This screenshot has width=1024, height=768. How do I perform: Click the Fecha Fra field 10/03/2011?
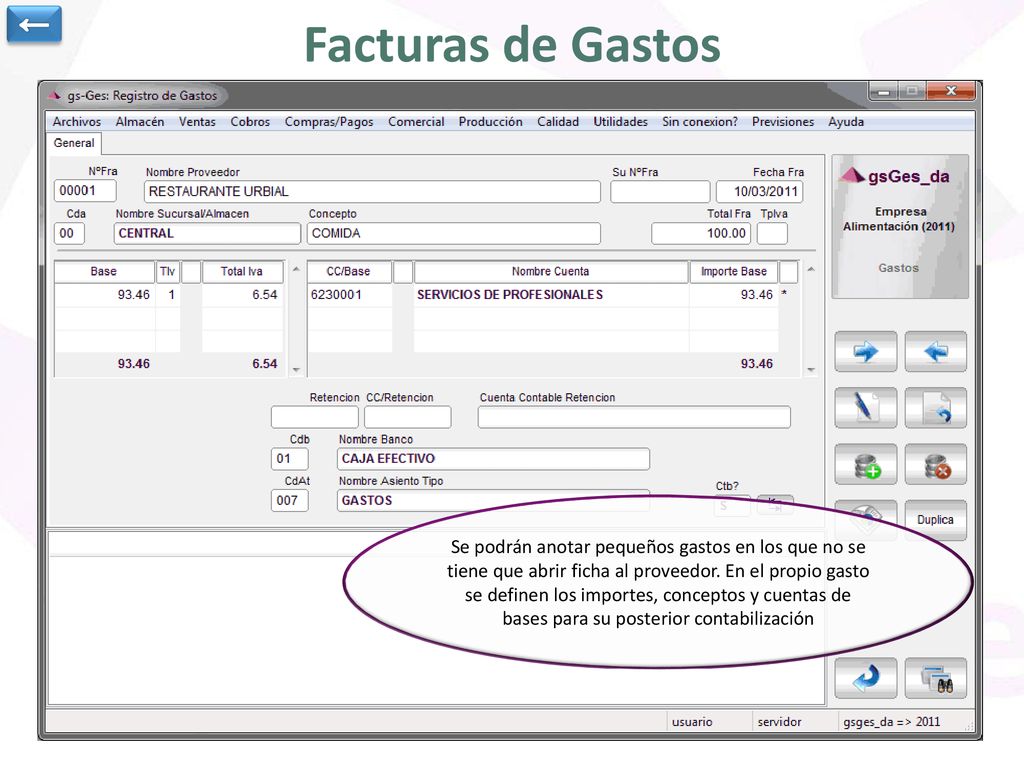coord(760,191)
